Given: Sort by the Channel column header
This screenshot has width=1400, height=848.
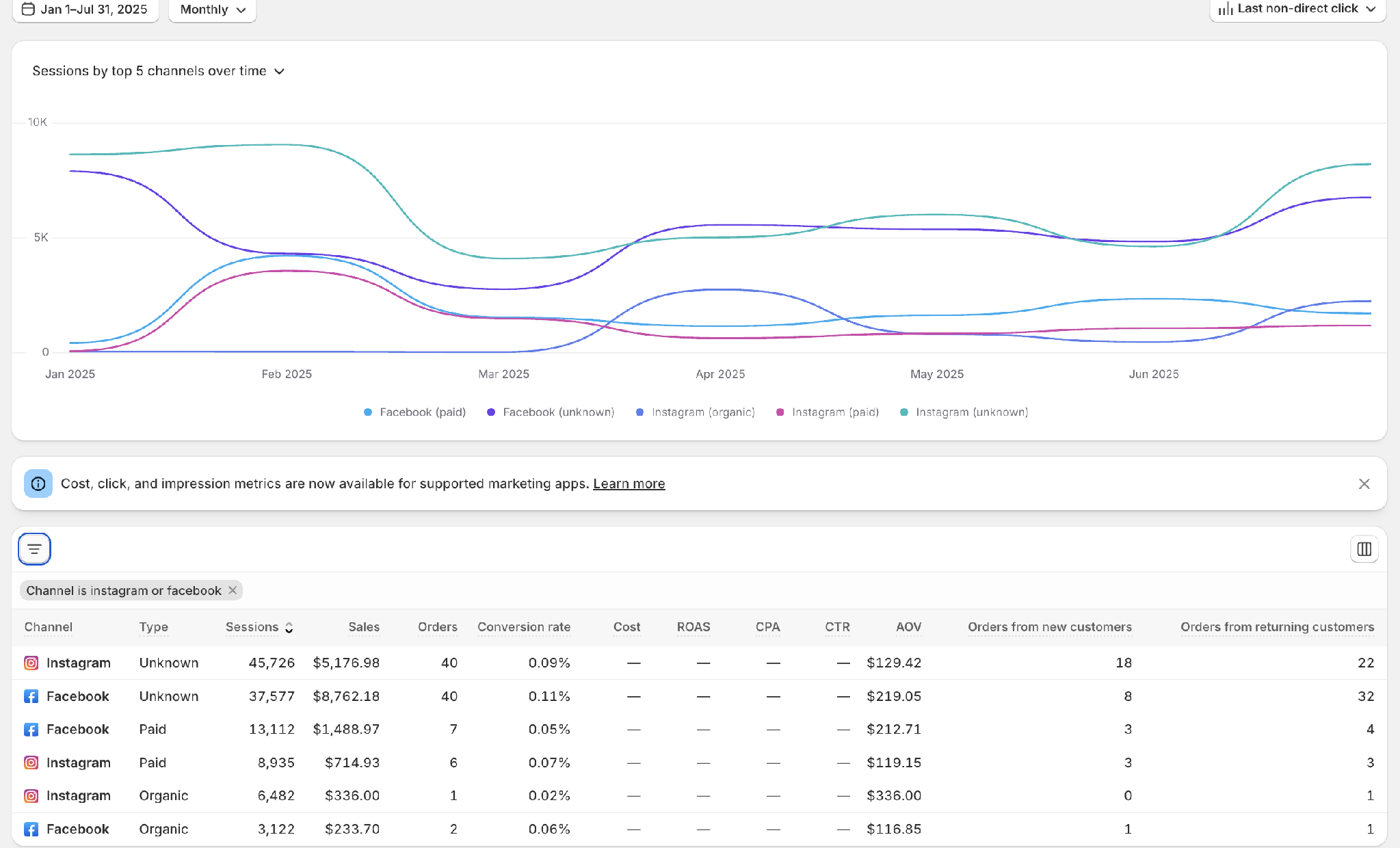Looking at the screenshot, I should click(49, 627).
